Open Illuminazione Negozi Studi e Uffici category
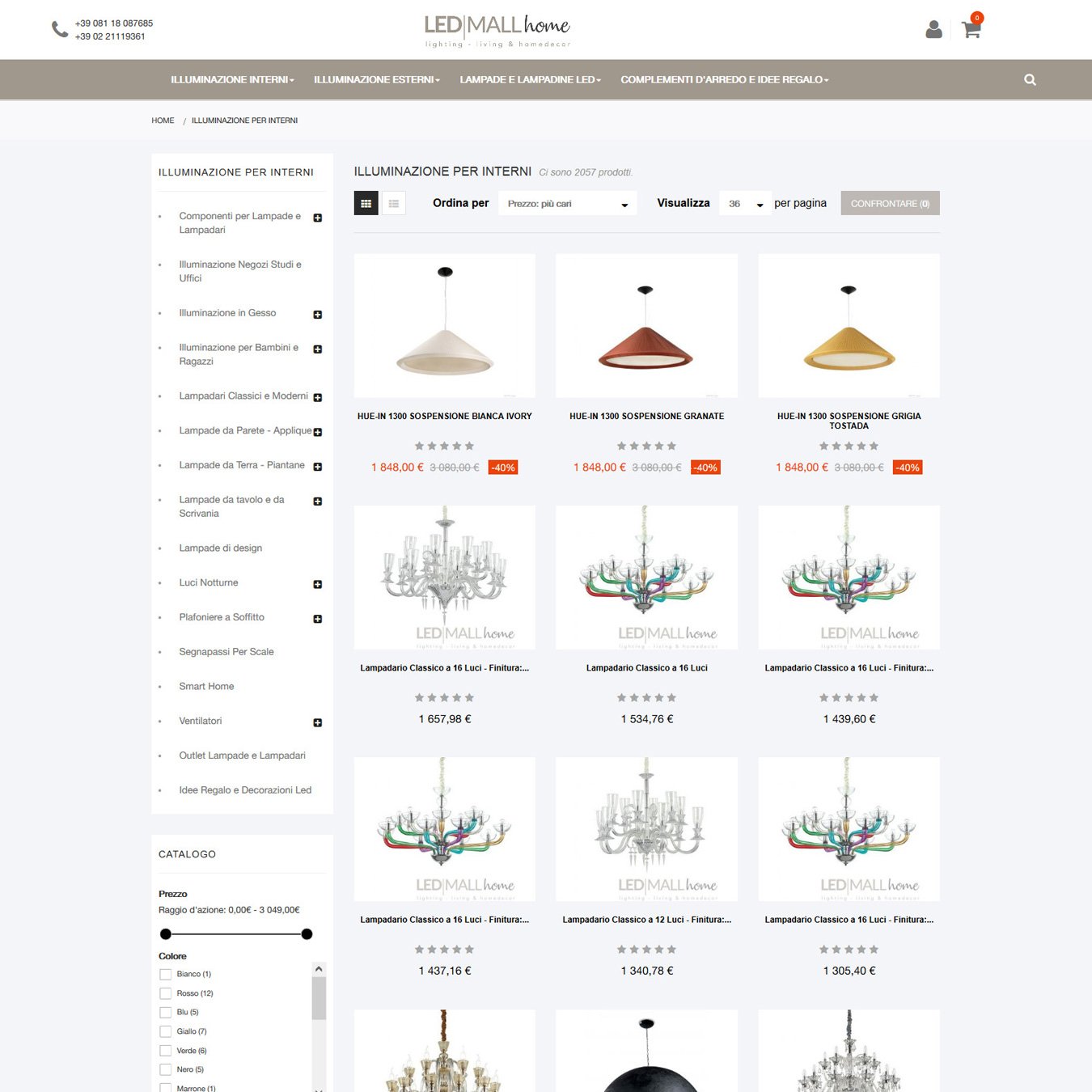The image size is (1092, 1092). pyautogui.click(x=240, y=271)
